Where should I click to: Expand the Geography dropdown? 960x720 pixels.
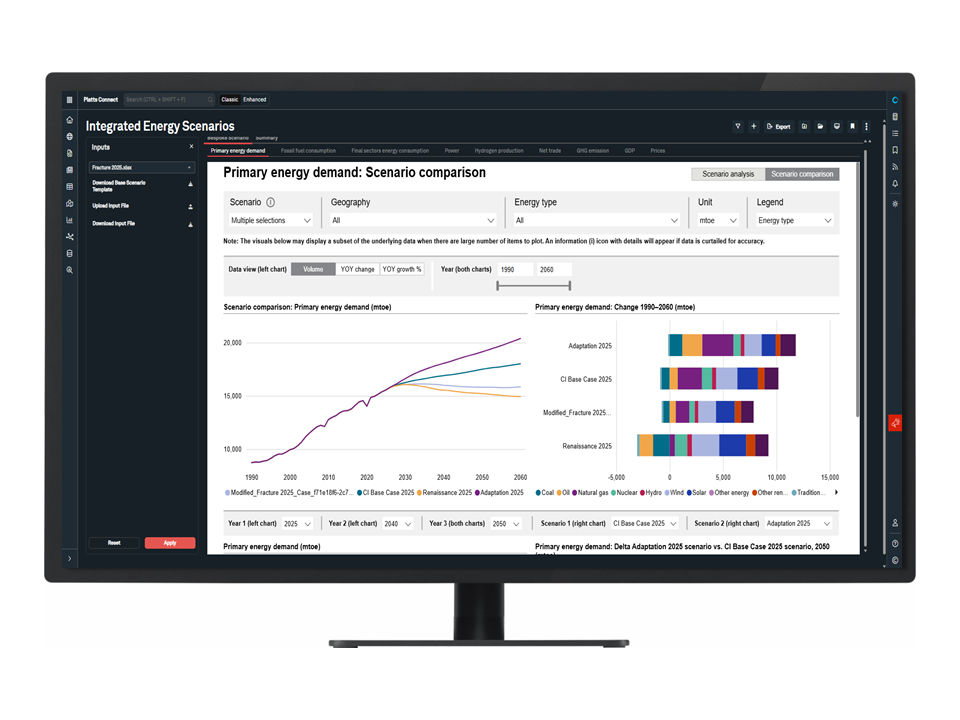click(412, 220)
